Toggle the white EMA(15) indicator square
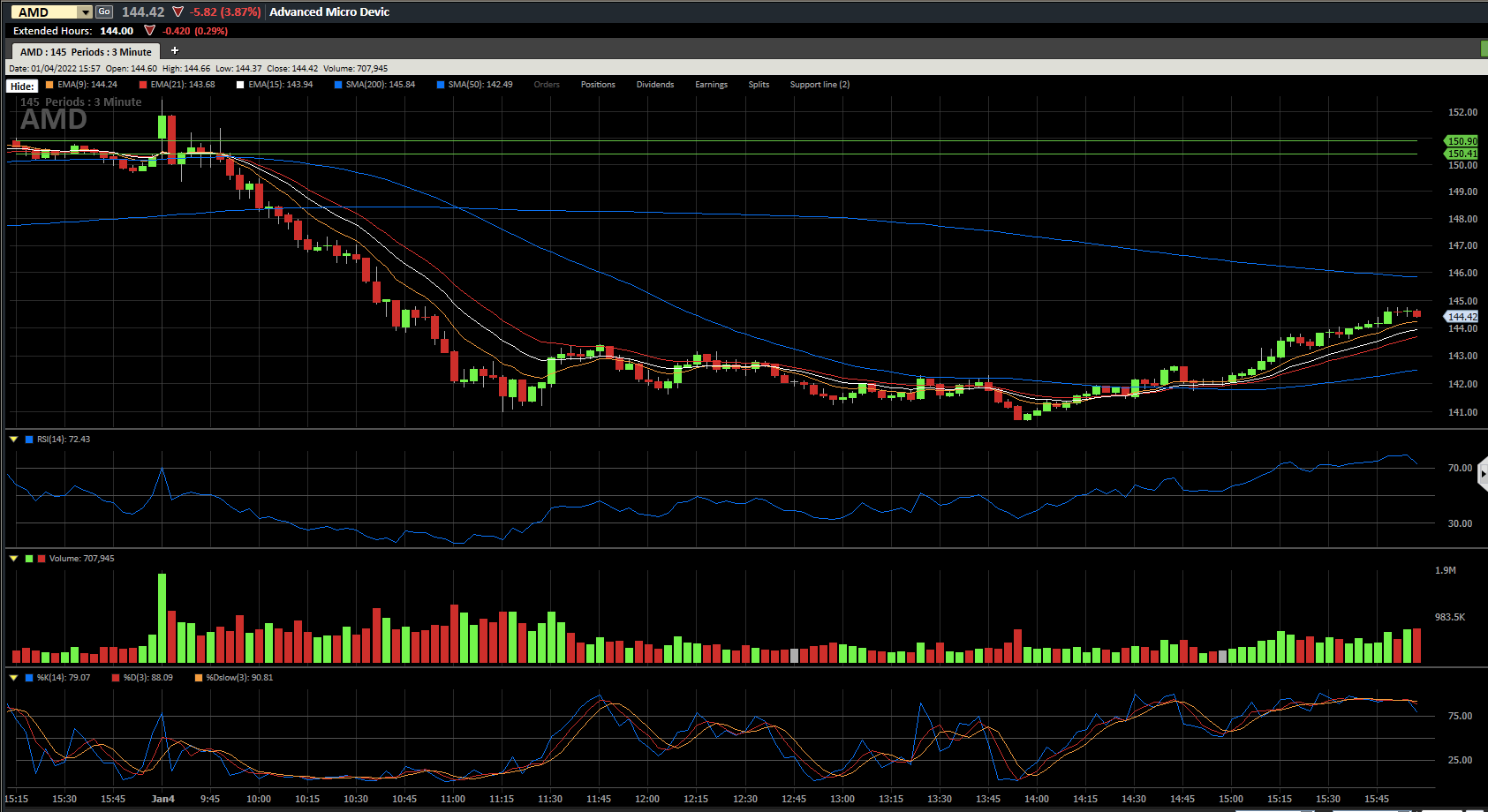The image size is (1488, 812). tap(240, 85)
